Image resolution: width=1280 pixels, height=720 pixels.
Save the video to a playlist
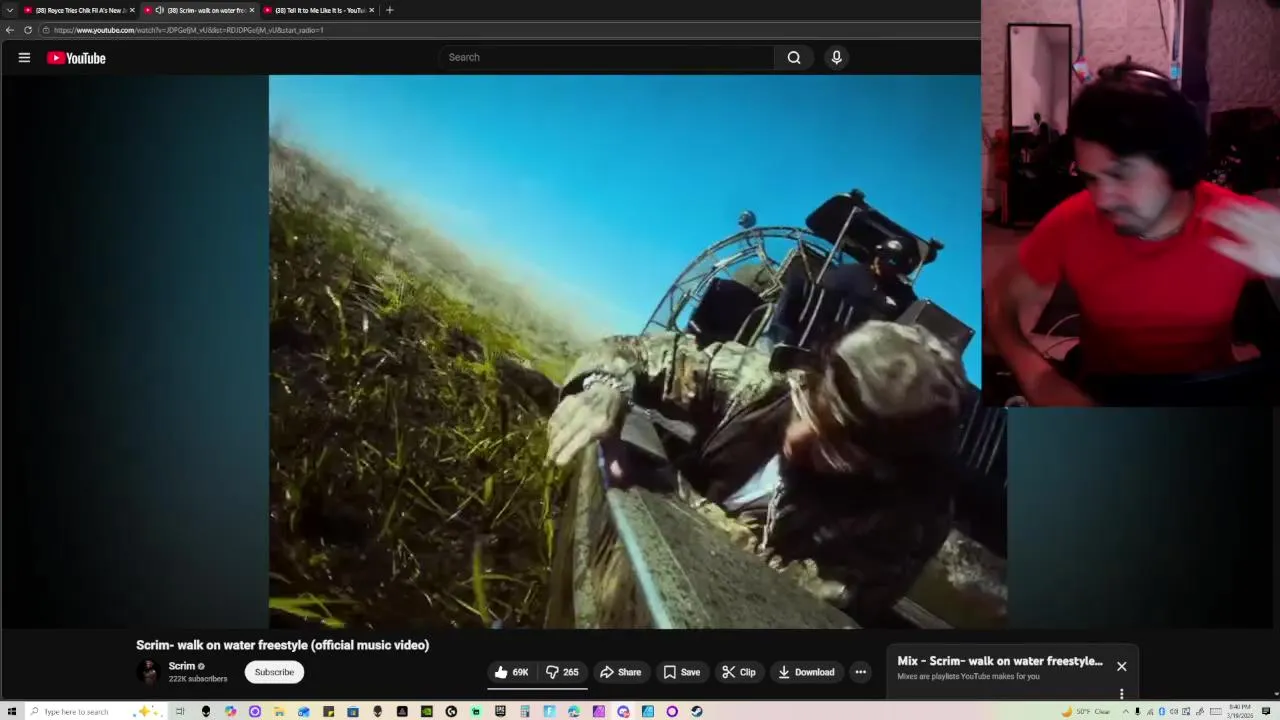coord(681,672)
